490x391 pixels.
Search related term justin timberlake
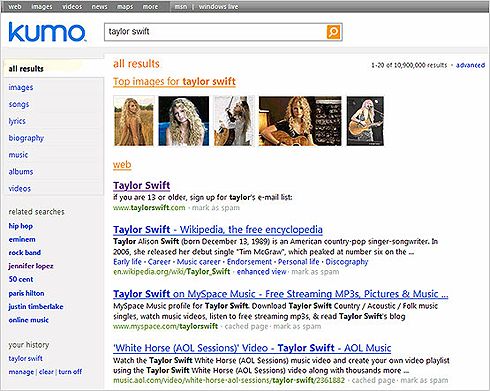(36, 307)
